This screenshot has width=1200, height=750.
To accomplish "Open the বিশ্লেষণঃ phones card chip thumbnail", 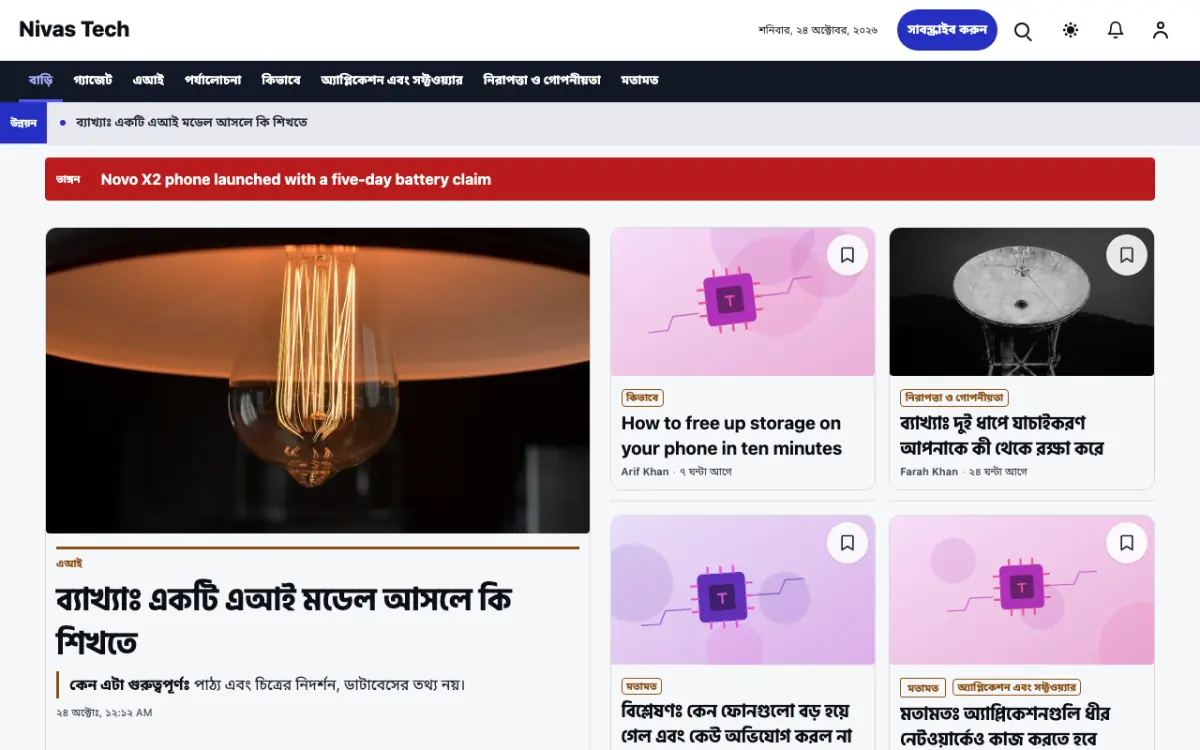I will point(743,590).
